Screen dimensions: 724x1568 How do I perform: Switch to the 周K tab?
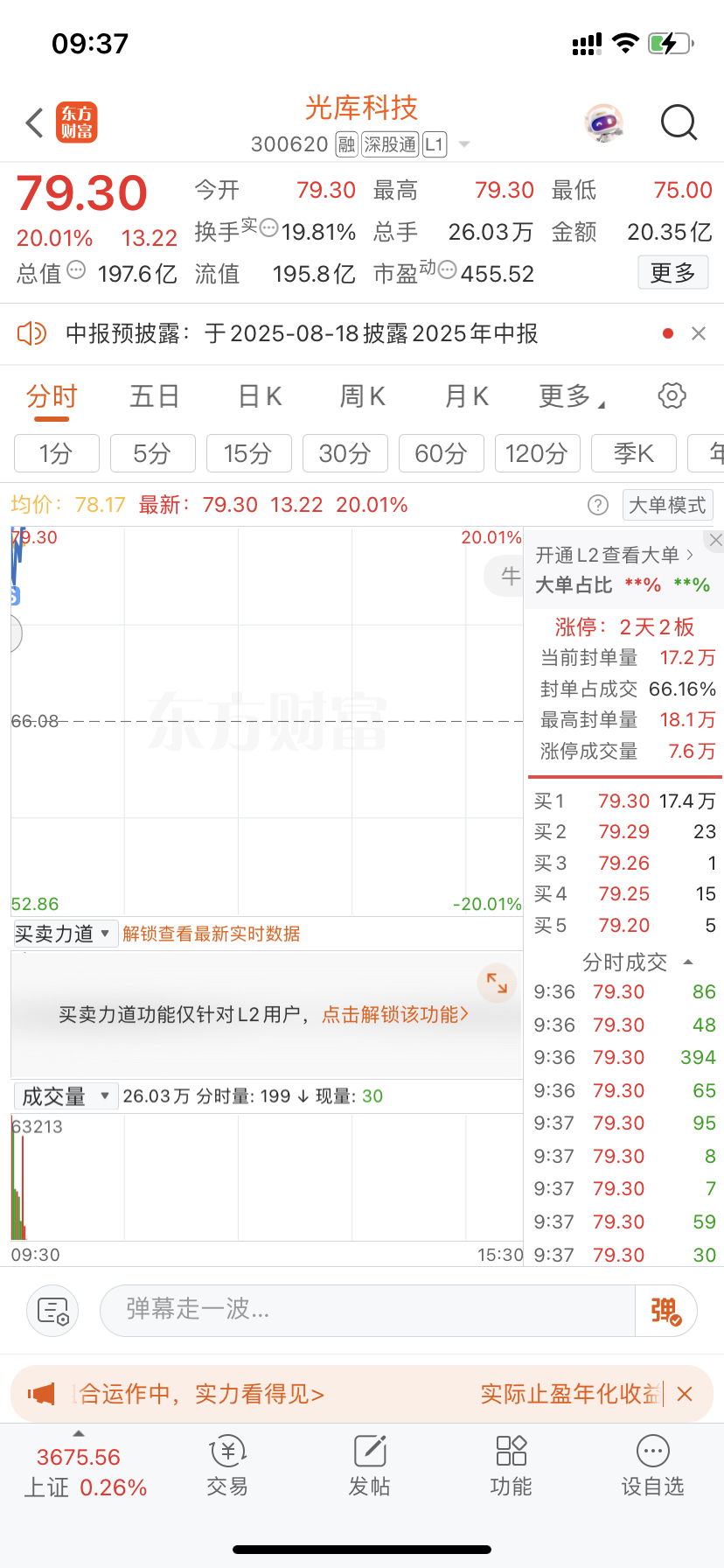363,397
